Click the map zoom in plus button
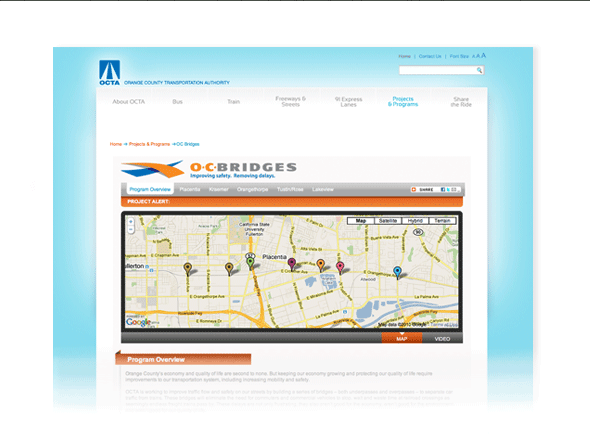Screen dimensions: 590x434 coord(131,222)
